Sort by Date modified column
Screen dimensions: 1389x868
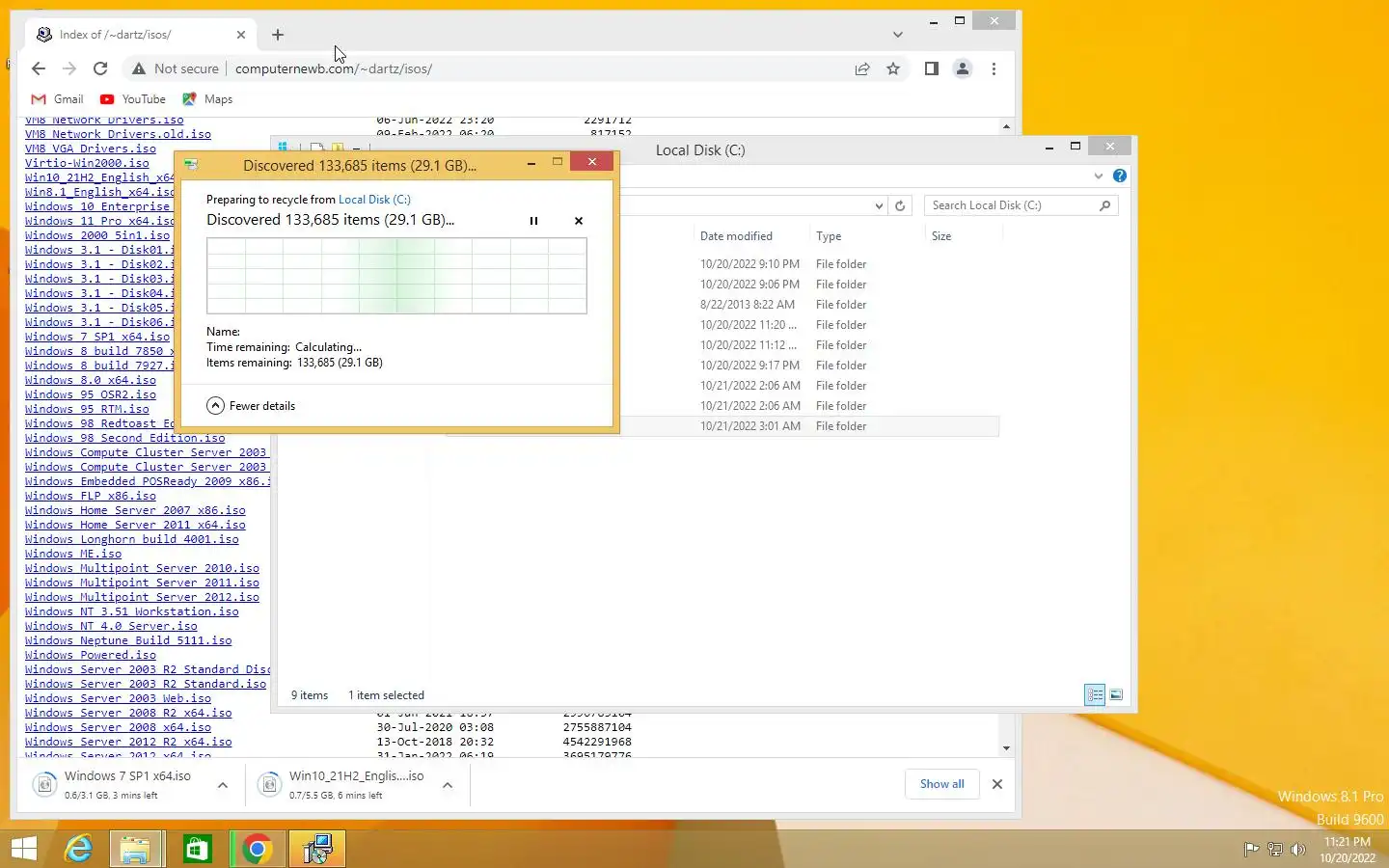(x=736, y=236)
